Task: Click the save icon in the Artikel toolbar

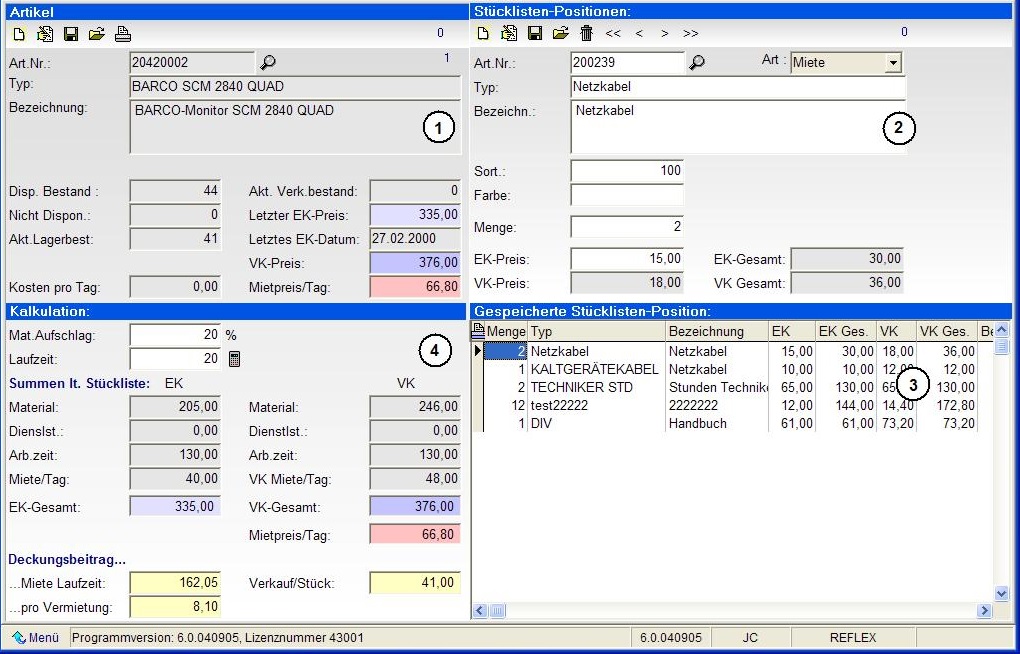Action: (x=71, y=34)
